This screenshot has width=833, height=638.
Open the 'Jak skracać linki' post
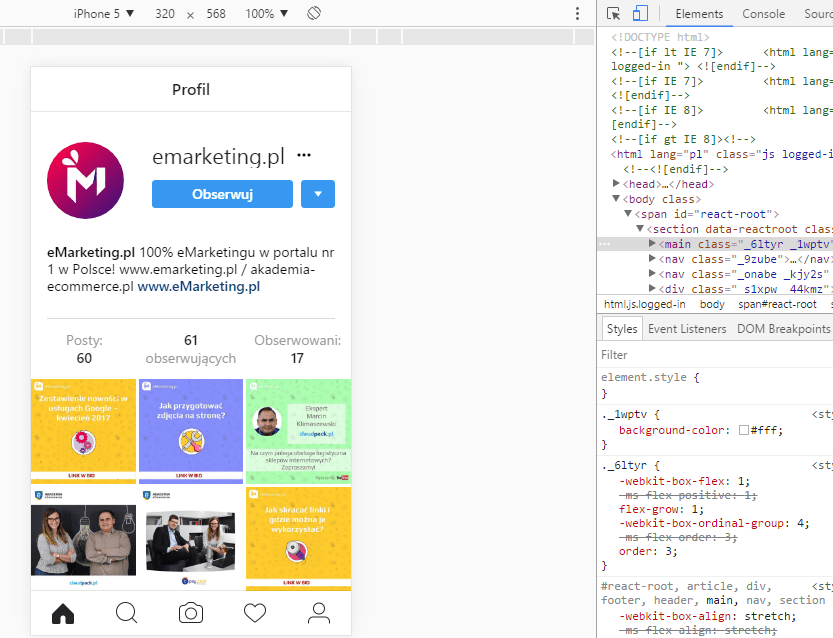click(299, 539)
